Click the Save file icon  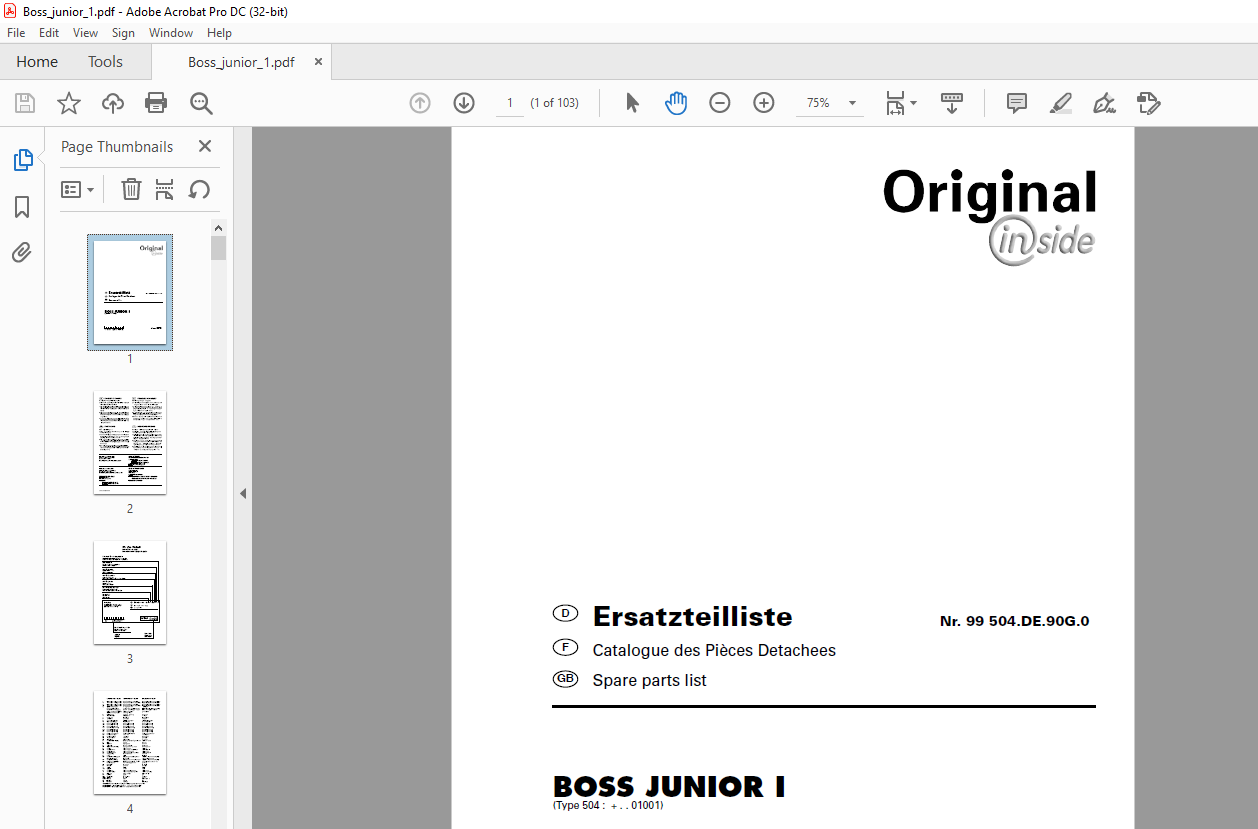25,103
